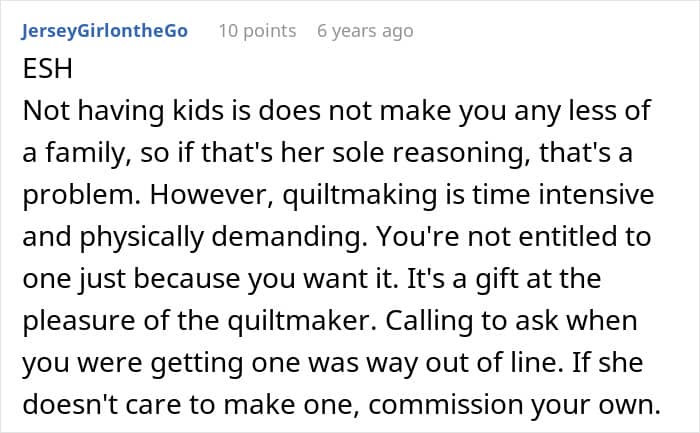
Task: Click the "6 years ago" timestamp
Action: [x=364, y=31]
